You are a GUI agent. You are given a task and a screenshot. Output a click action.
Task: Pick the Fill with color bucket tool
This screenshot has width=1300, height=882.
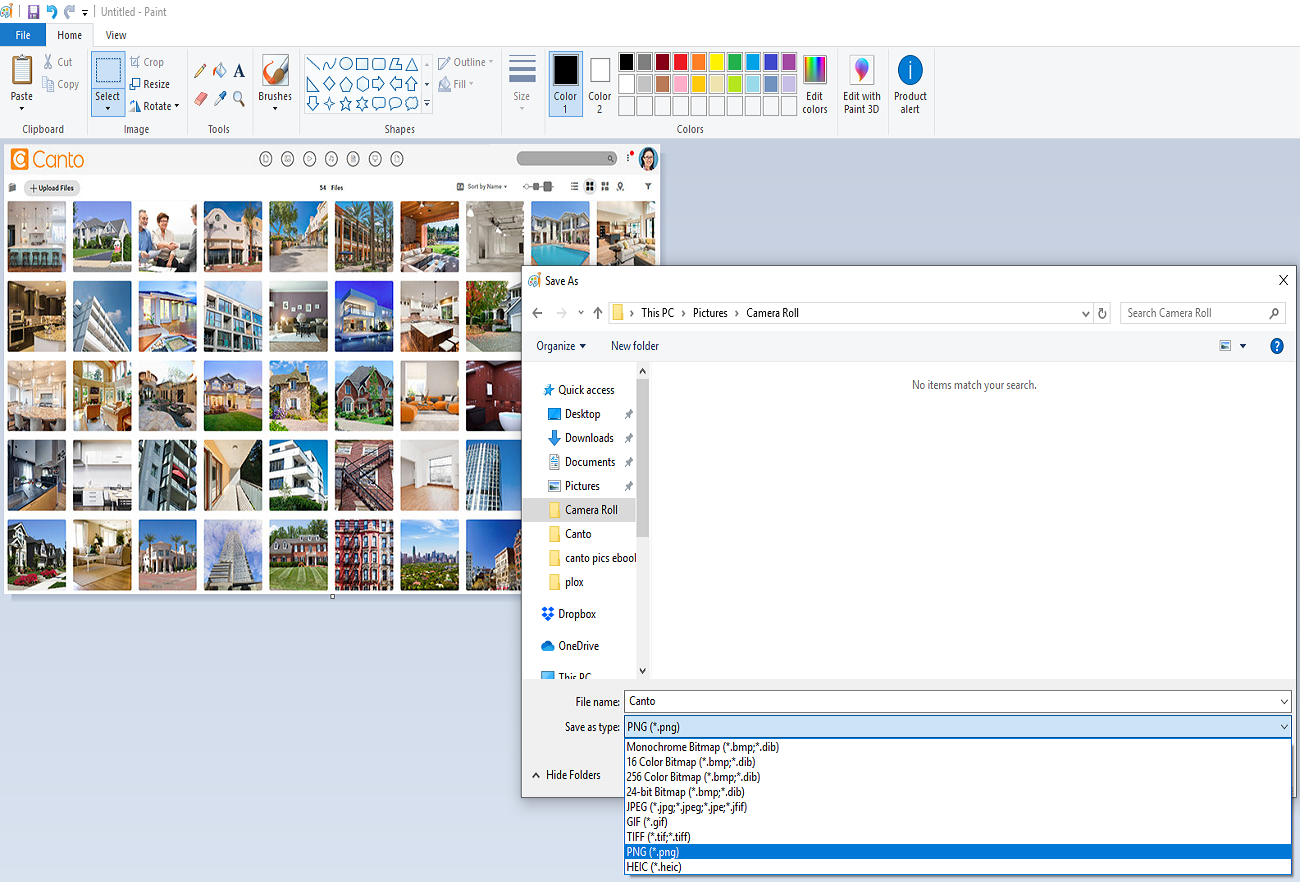click(219, 70)
